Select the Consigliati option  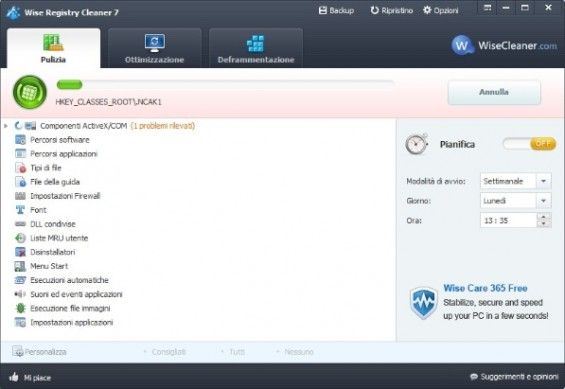pyautogui.click(x=169, y=352)
